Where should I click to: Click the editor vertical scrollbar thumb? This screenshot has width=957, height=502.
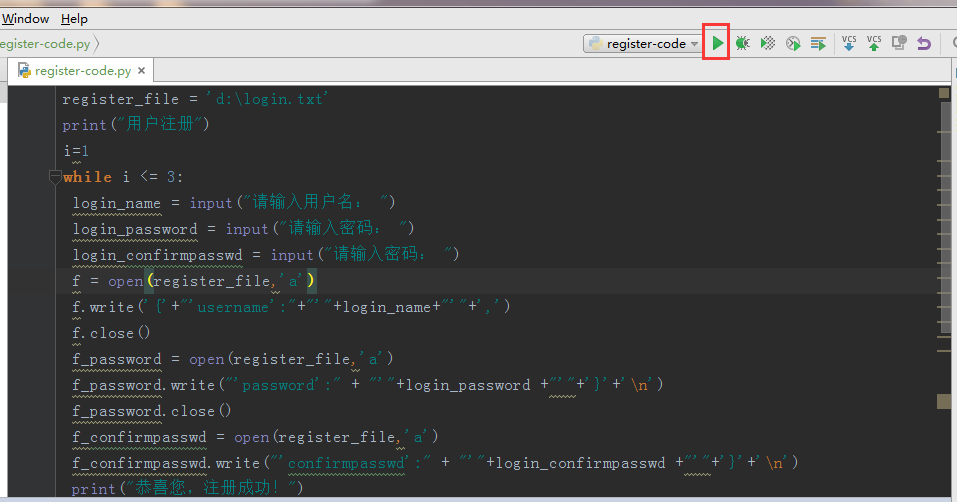[945, 217]
